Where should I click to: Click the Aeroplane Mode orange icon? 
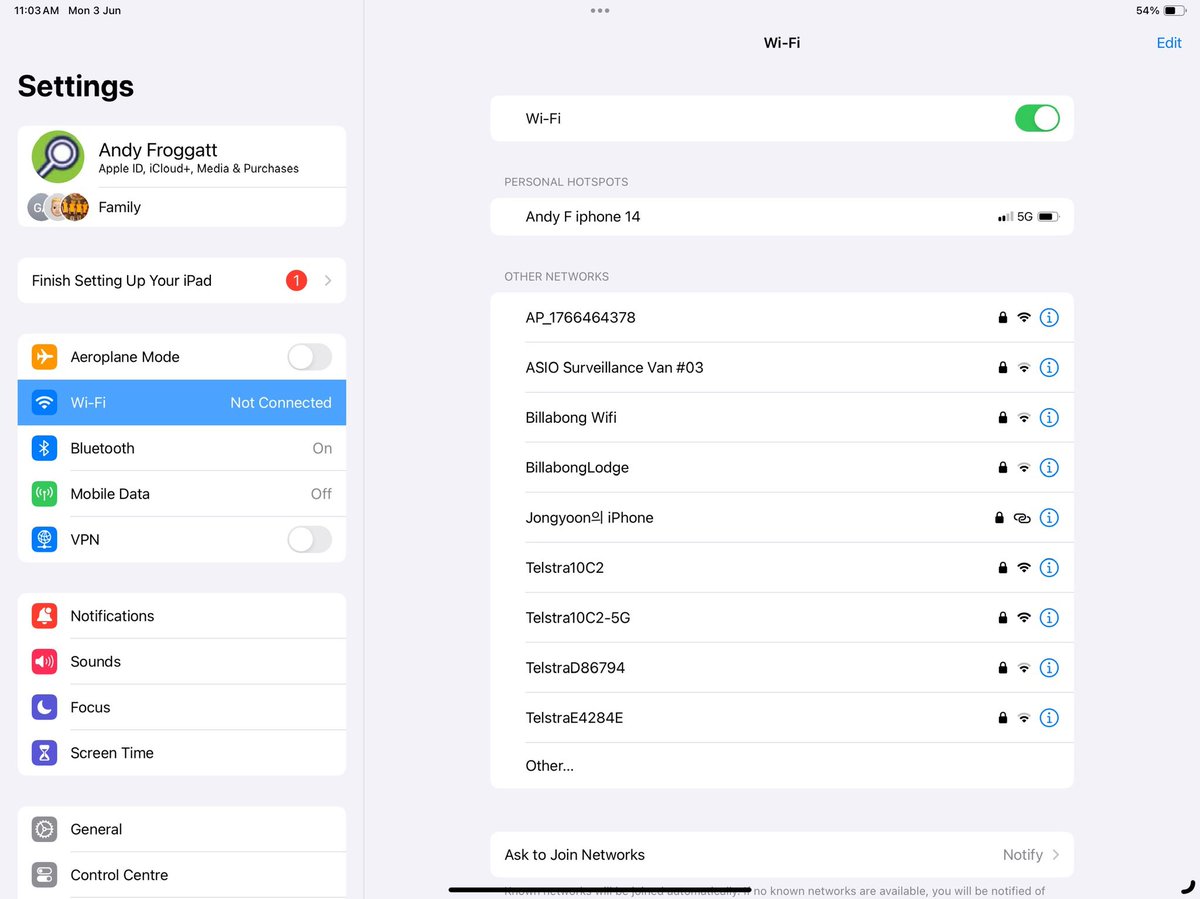tap(44, 357)
